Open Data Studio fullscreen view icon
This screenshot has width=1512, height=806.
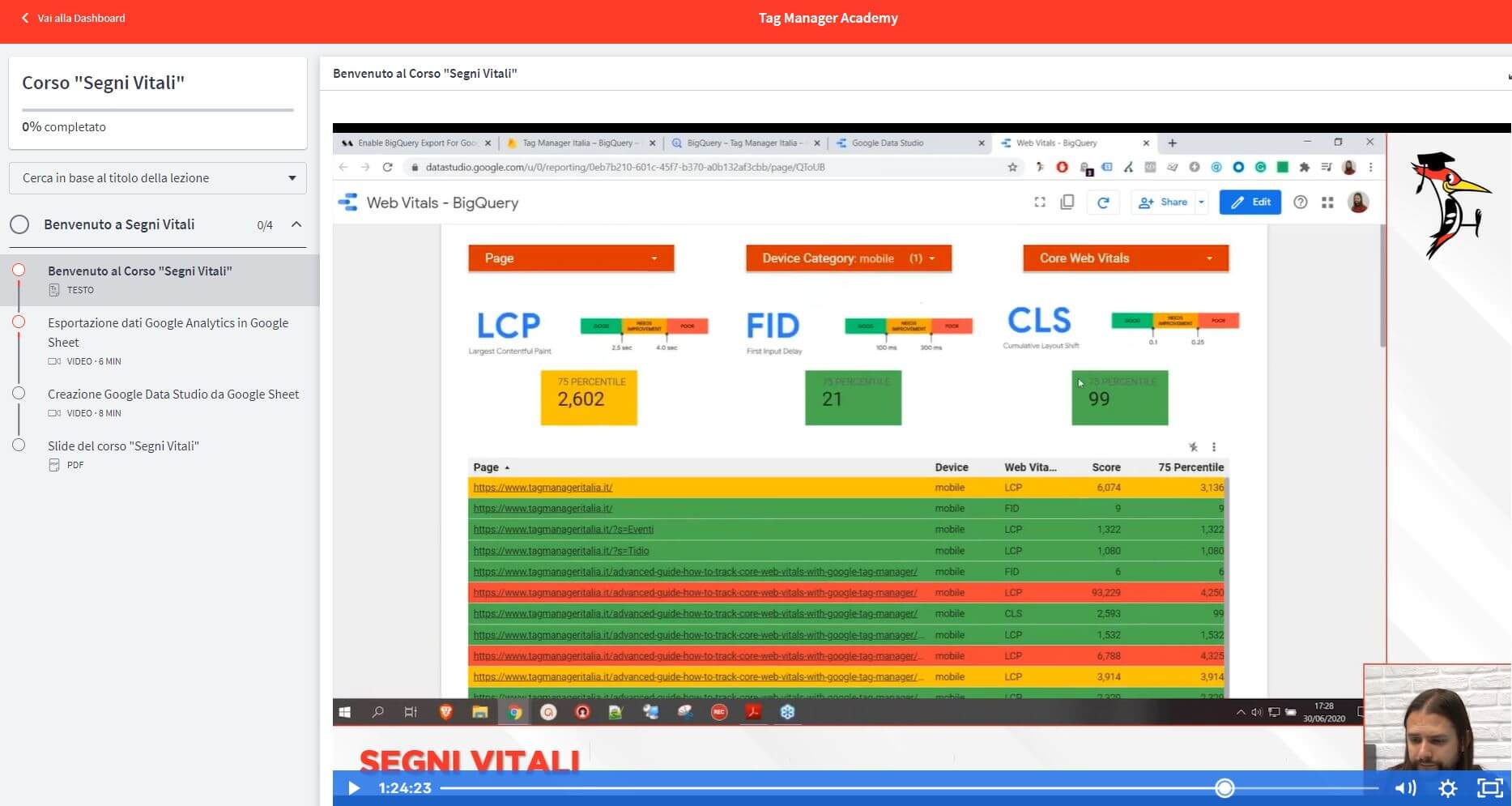pyautogui.click(x=1040, y=203)
